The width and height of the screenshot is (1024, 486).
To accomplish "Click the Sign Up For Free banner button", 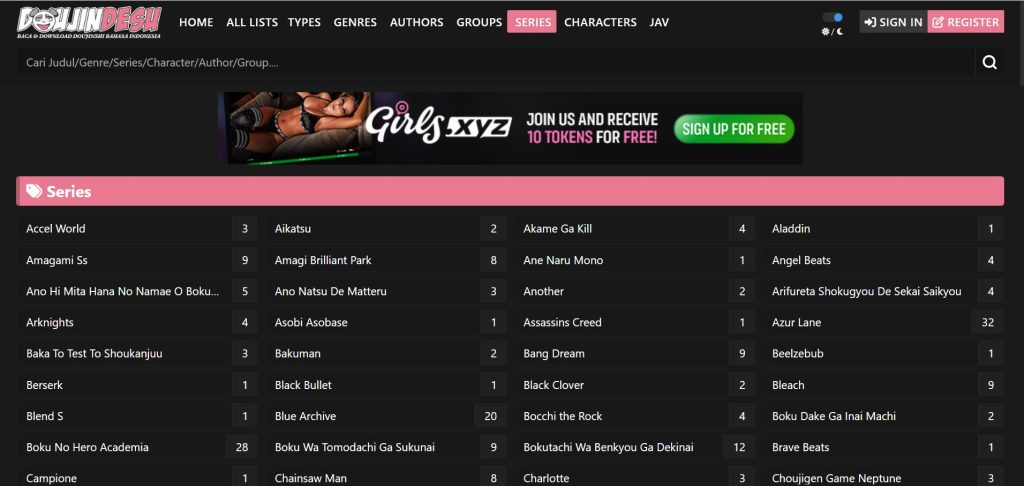I will point(733,129).
